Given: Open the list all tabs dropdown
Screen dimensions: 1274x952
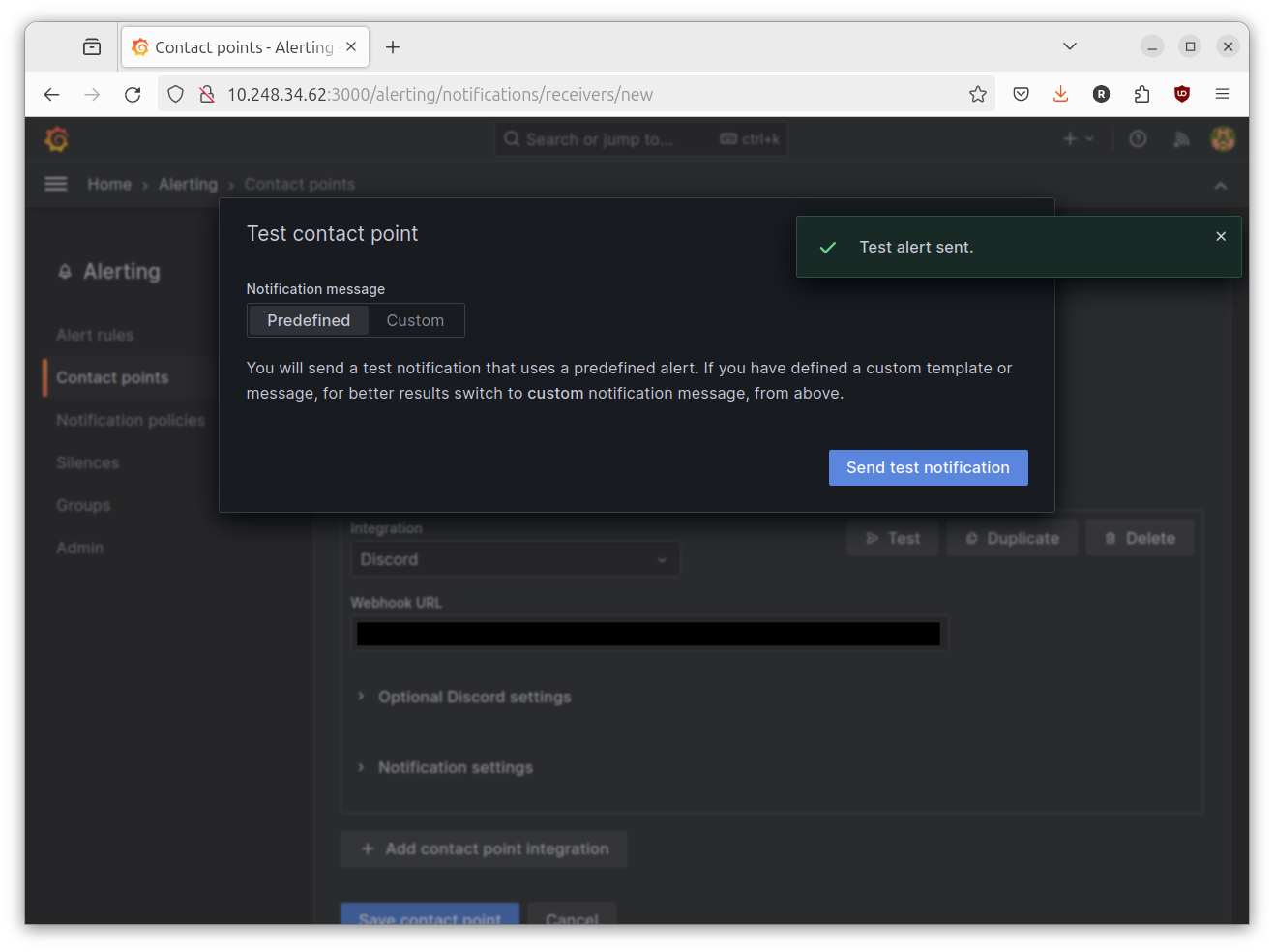Looking at the screenshot, I should [1070, 46].
